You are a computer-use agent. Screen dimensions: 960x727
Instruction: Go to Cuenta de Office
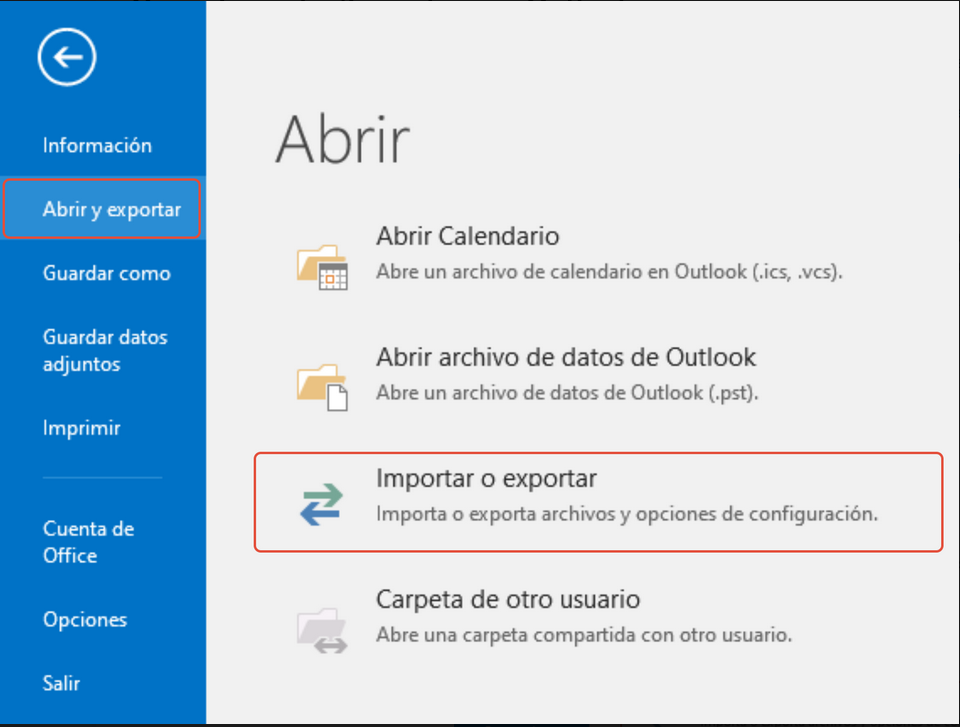88,542
